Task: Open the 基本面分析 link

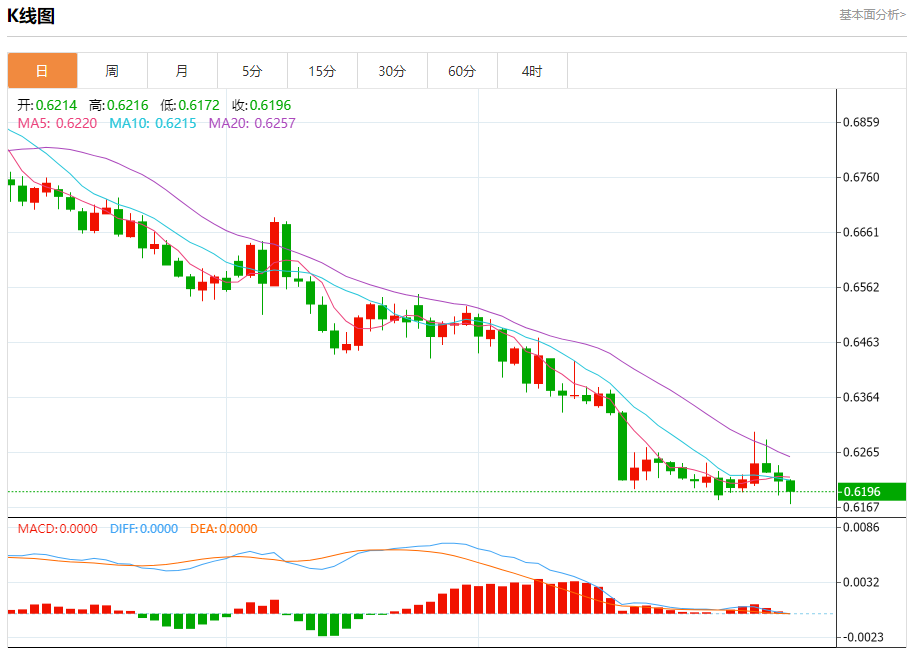Action: pos(872,15)
